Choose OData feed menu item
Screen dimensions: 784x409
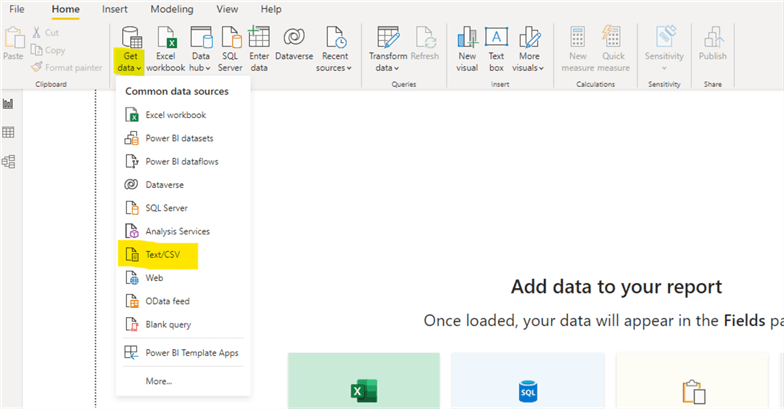[183, 302]
